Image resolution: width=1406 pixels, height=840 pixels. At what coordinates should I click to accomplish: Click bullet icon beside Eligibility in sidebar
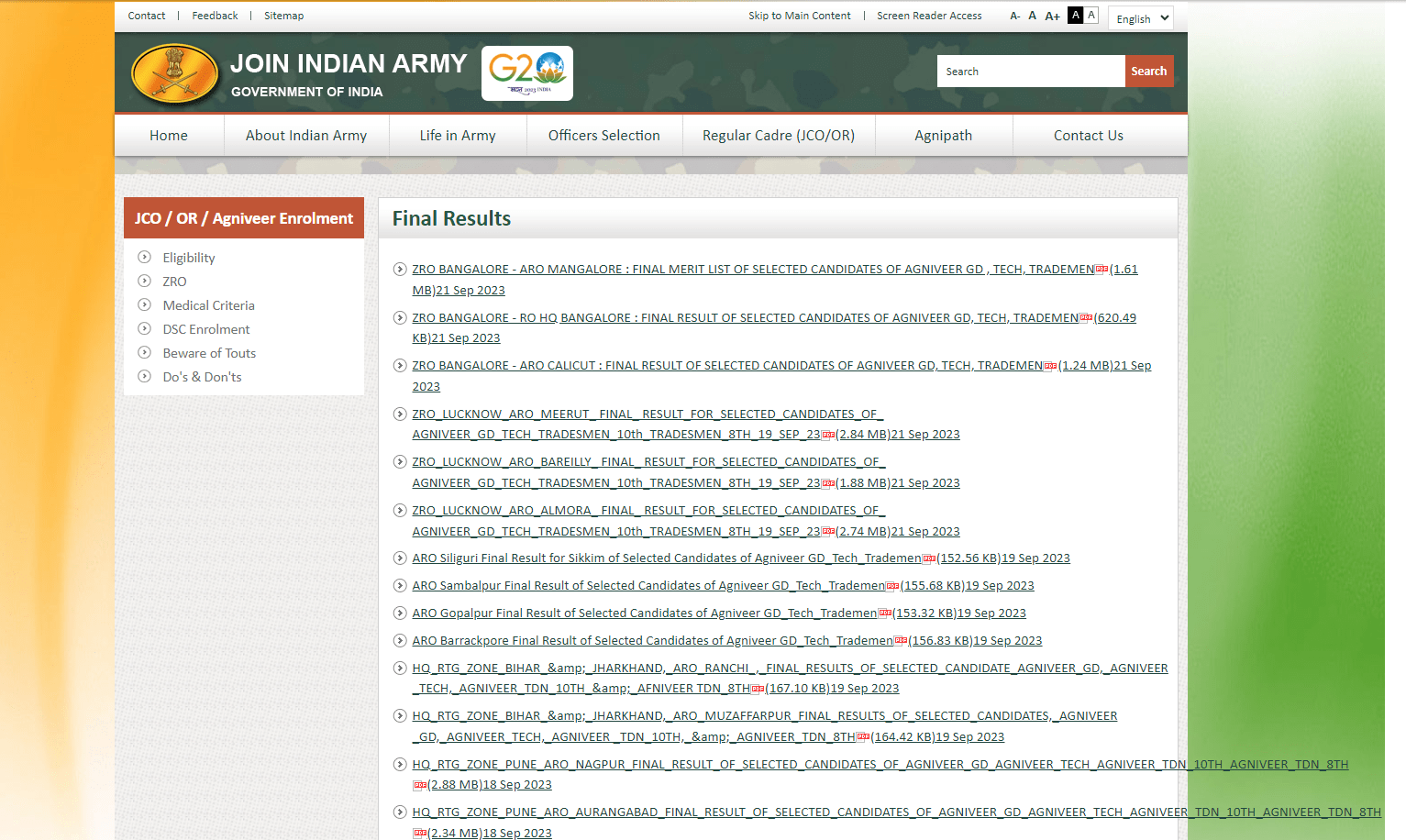(144, 258)
